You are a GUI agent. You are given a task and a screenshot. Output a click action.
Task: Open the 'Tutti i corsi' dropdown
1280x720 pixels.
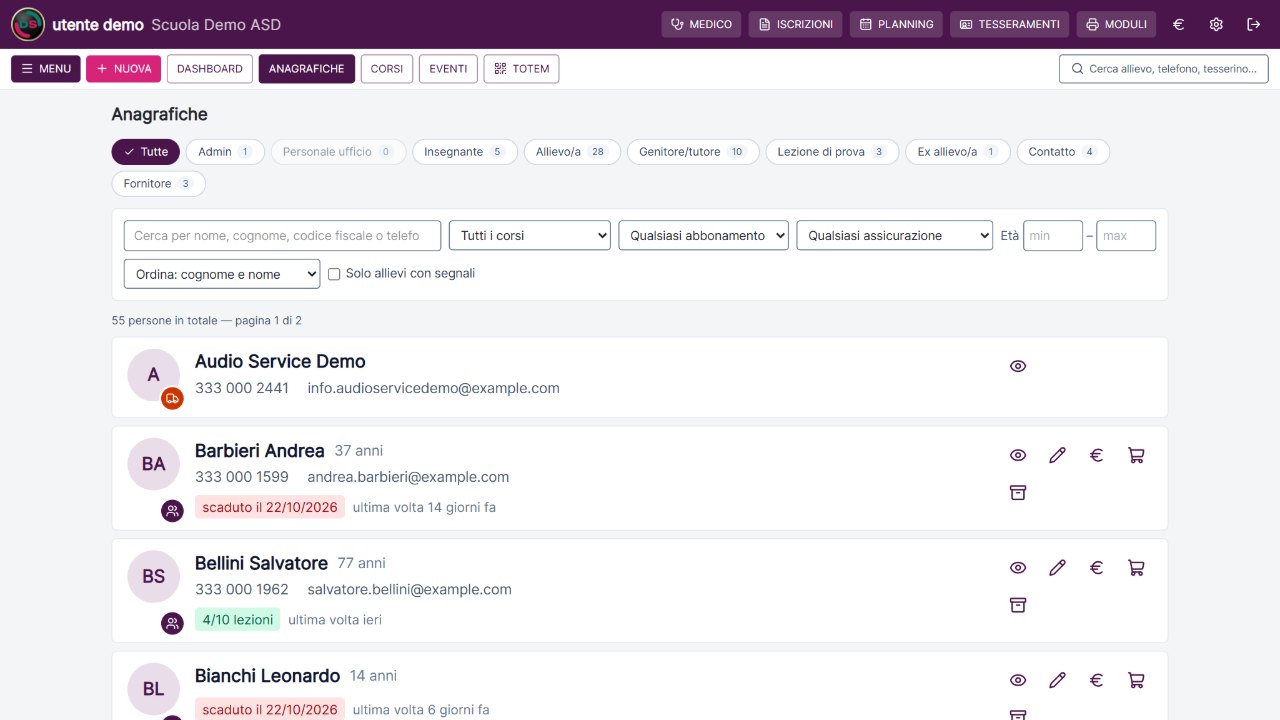(x=530, y=236)
